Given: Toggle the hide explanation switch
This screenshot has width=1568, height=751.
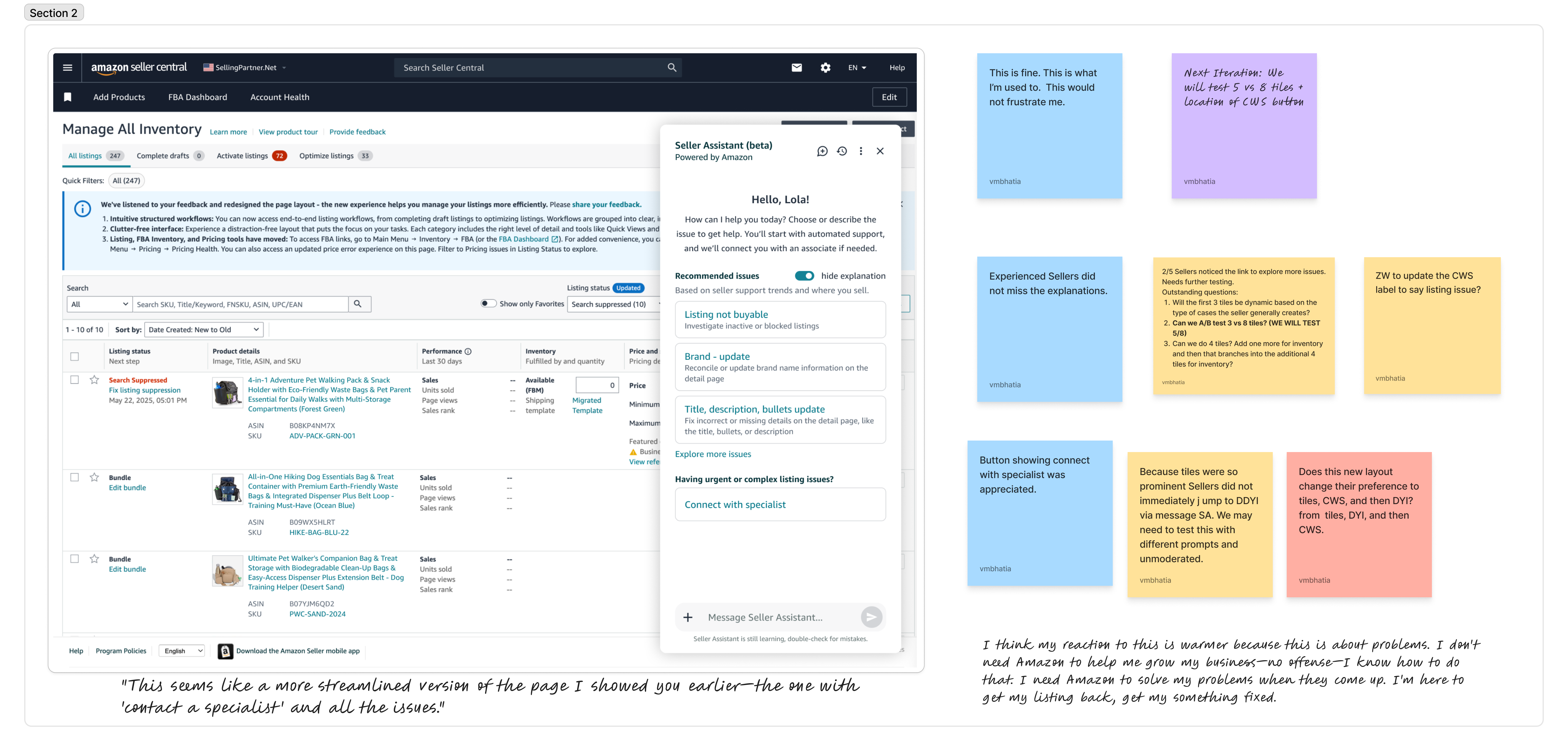Looking at the screenshot, I should point(804,276).
